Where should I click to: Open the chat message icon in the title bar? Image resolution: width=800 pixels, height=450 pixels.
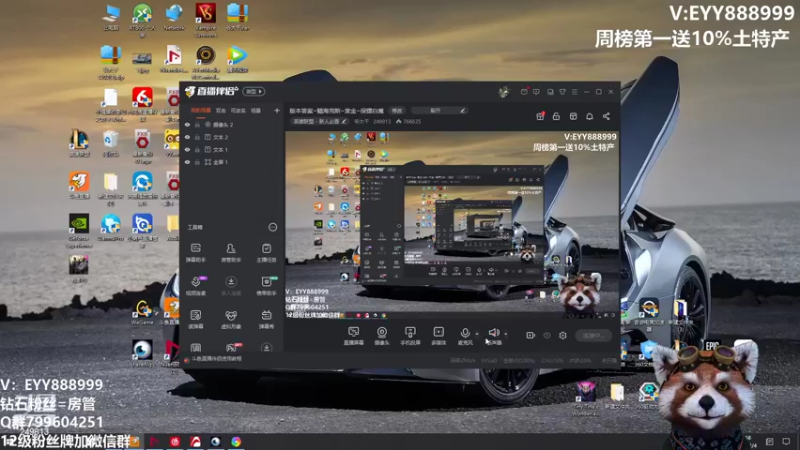(536, 92)
